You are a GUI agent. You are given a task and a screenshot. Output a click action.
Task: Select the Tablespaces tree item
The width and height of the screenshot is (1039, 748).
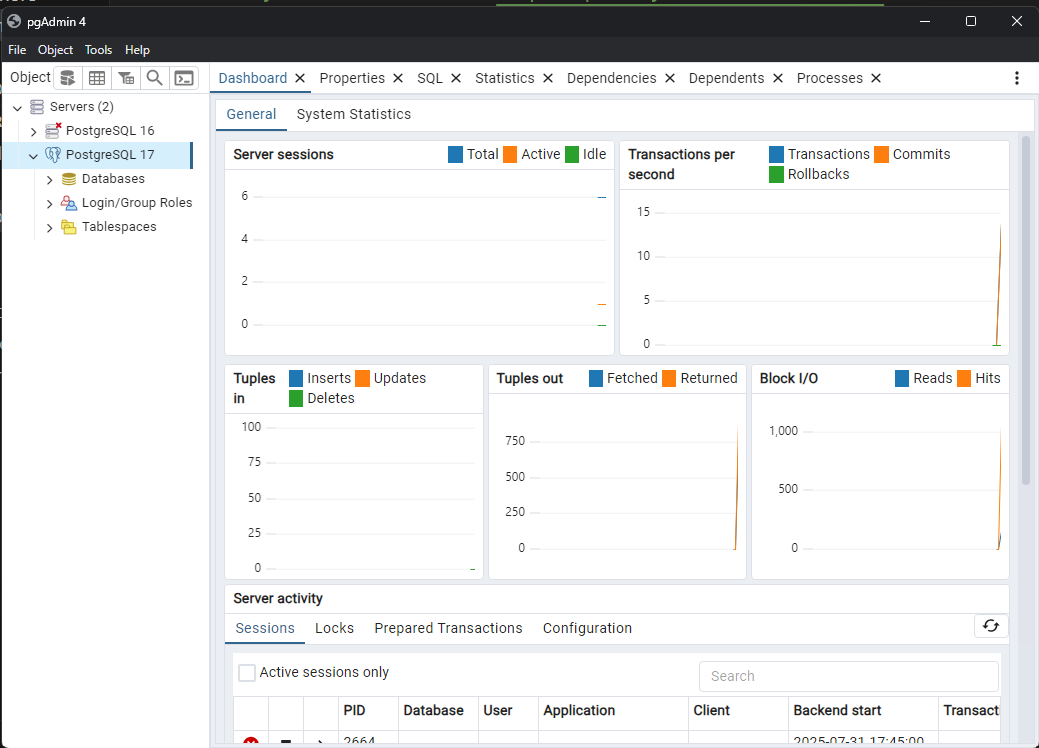pos(119,227)
